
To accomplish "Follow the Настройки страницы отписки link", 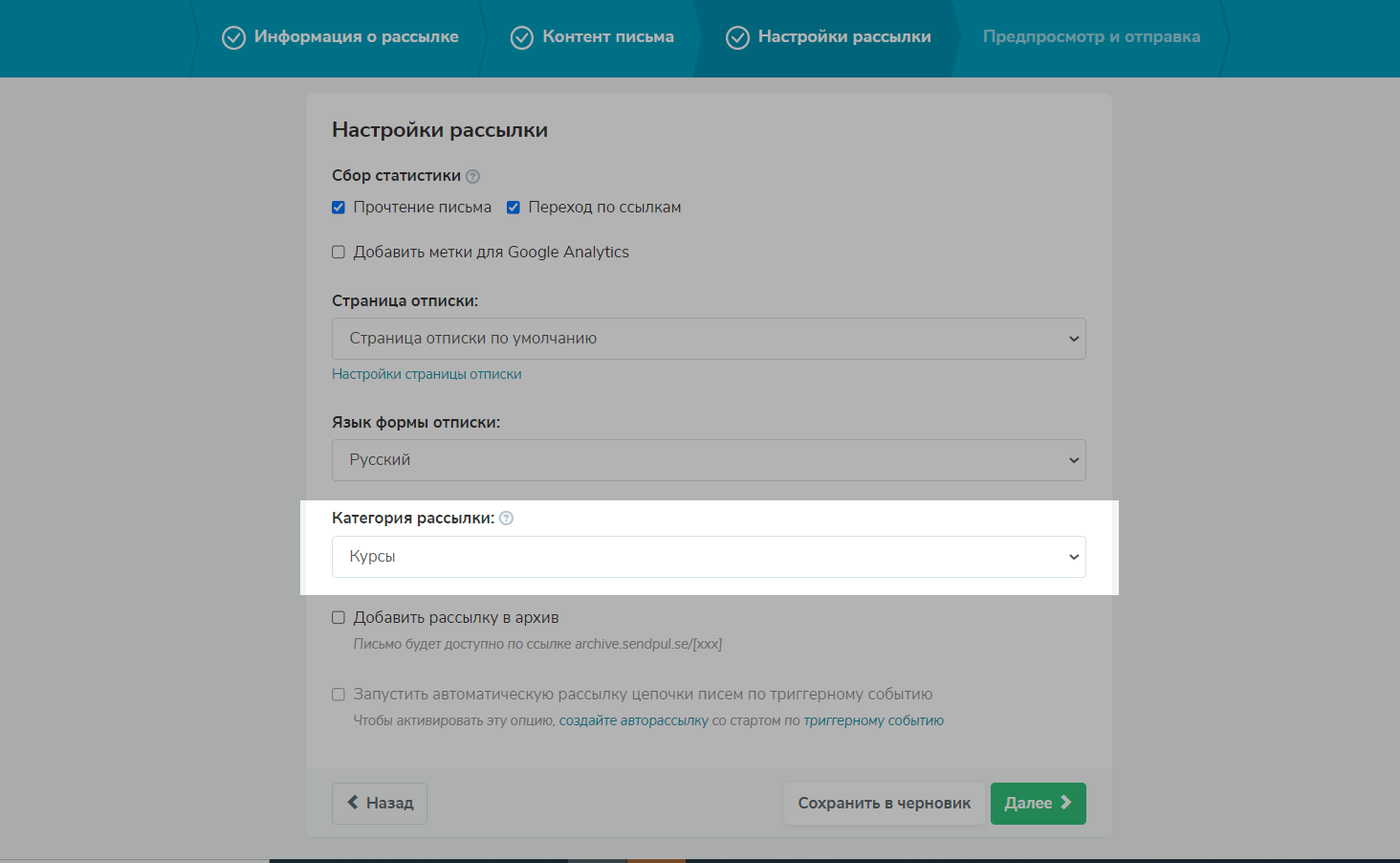I will click(427, 374).
